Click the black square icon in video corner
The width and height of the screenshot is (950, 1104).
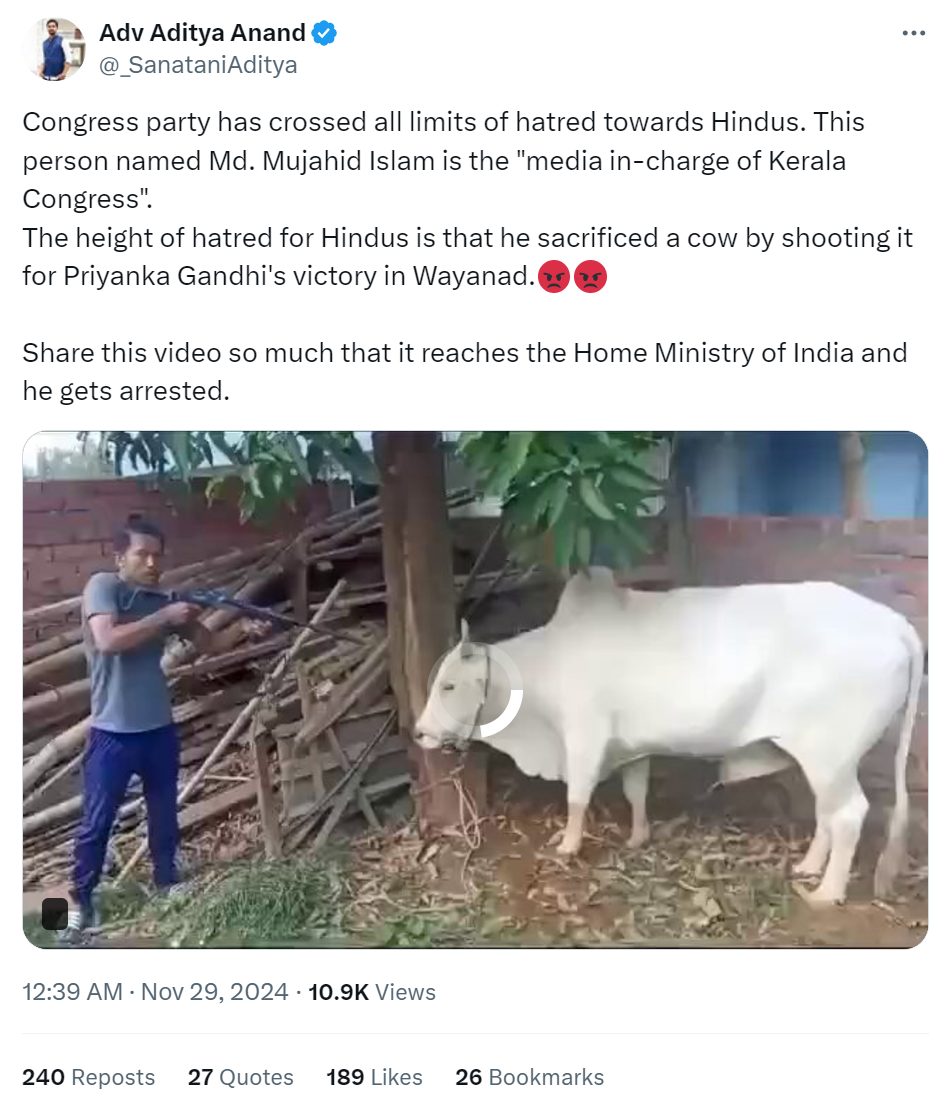55,913
